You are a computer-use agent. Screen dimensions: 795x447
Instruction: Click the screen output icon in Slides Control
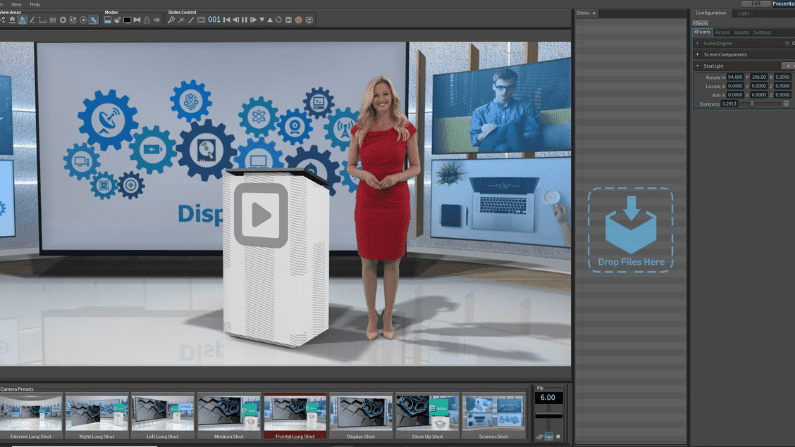(309, 20)
